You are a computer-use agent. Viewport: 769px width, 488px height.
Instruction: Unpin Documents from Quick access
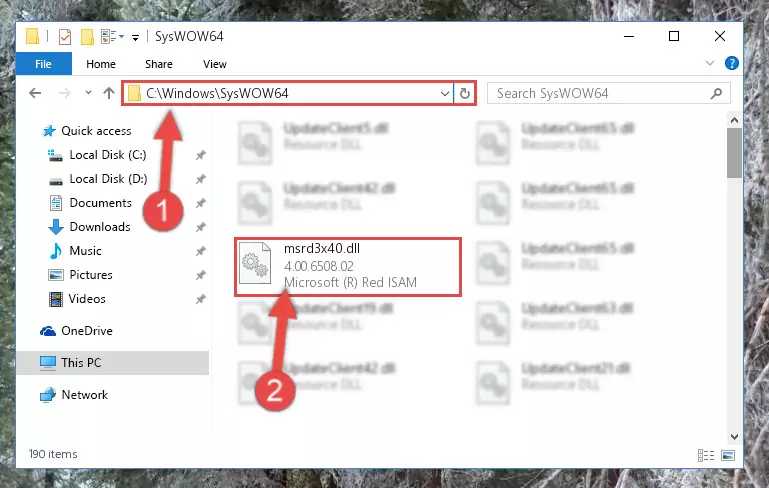coord(200,203)
